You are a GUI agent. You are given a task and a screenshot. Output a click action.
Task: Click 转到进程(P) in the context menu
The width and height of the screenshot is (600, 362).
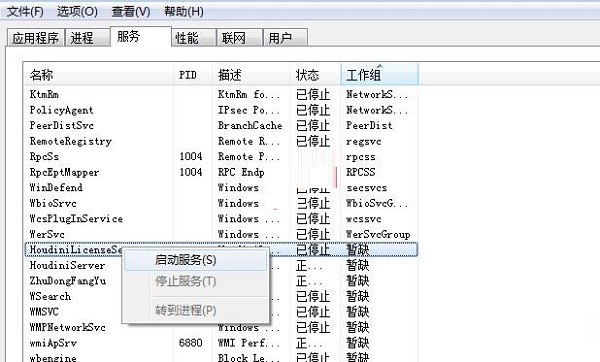pyautogui.click(x=196, y=310)
